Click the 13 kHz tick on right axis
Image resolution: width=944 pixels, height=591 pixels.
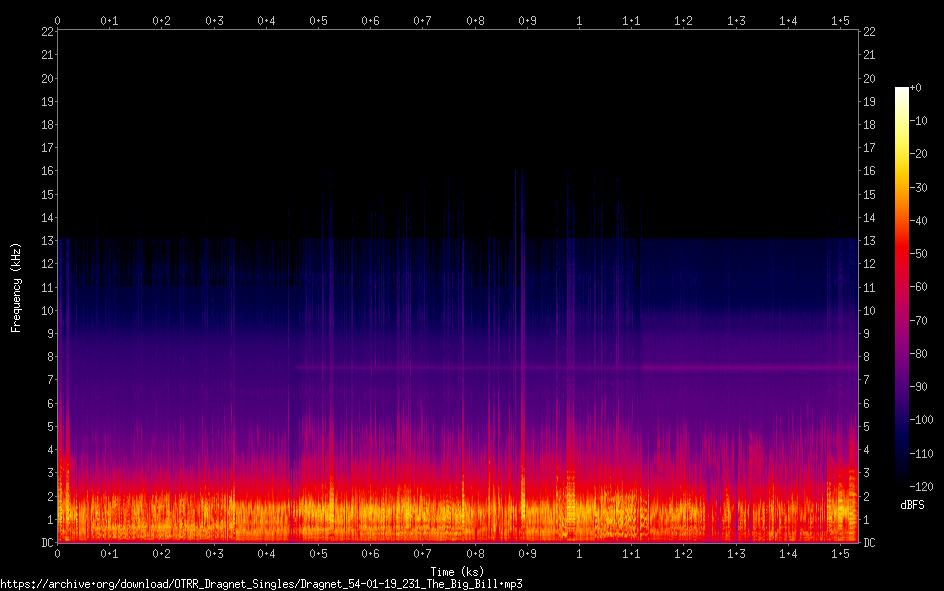pos(869,241)
